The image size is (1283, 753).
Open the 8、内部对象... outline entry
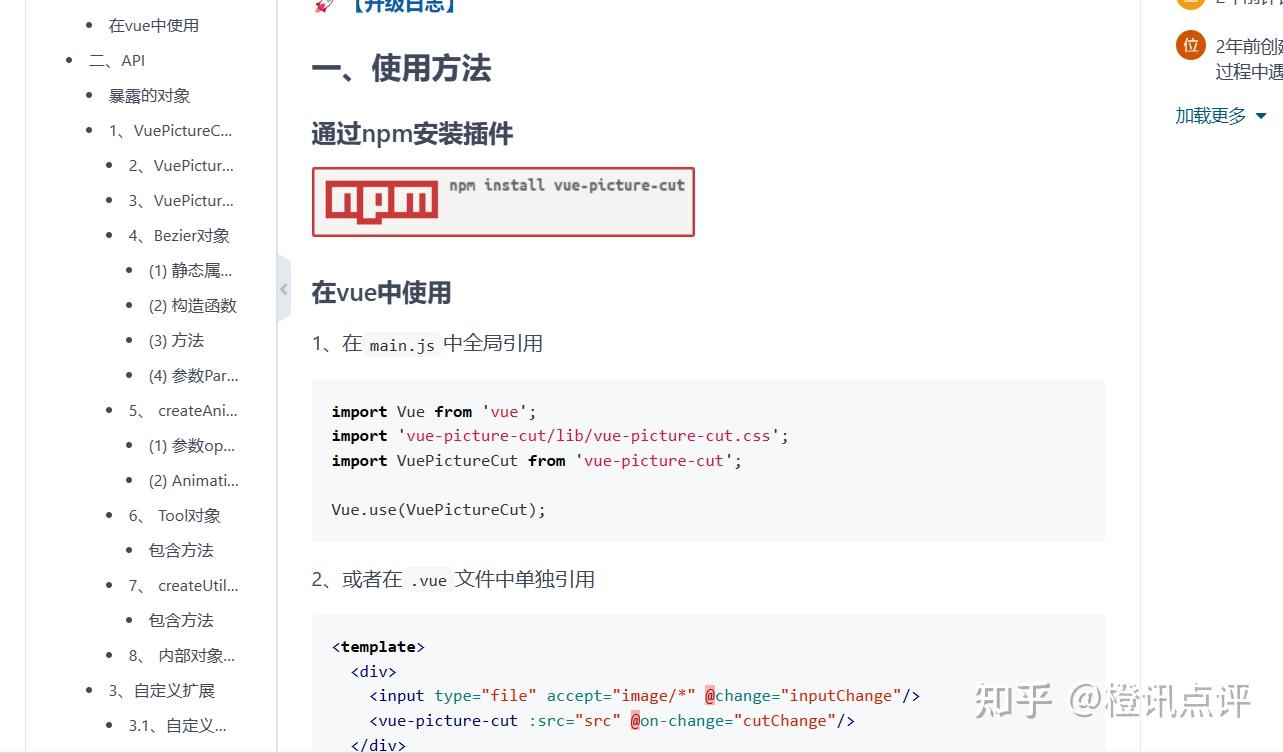[182, 656]
